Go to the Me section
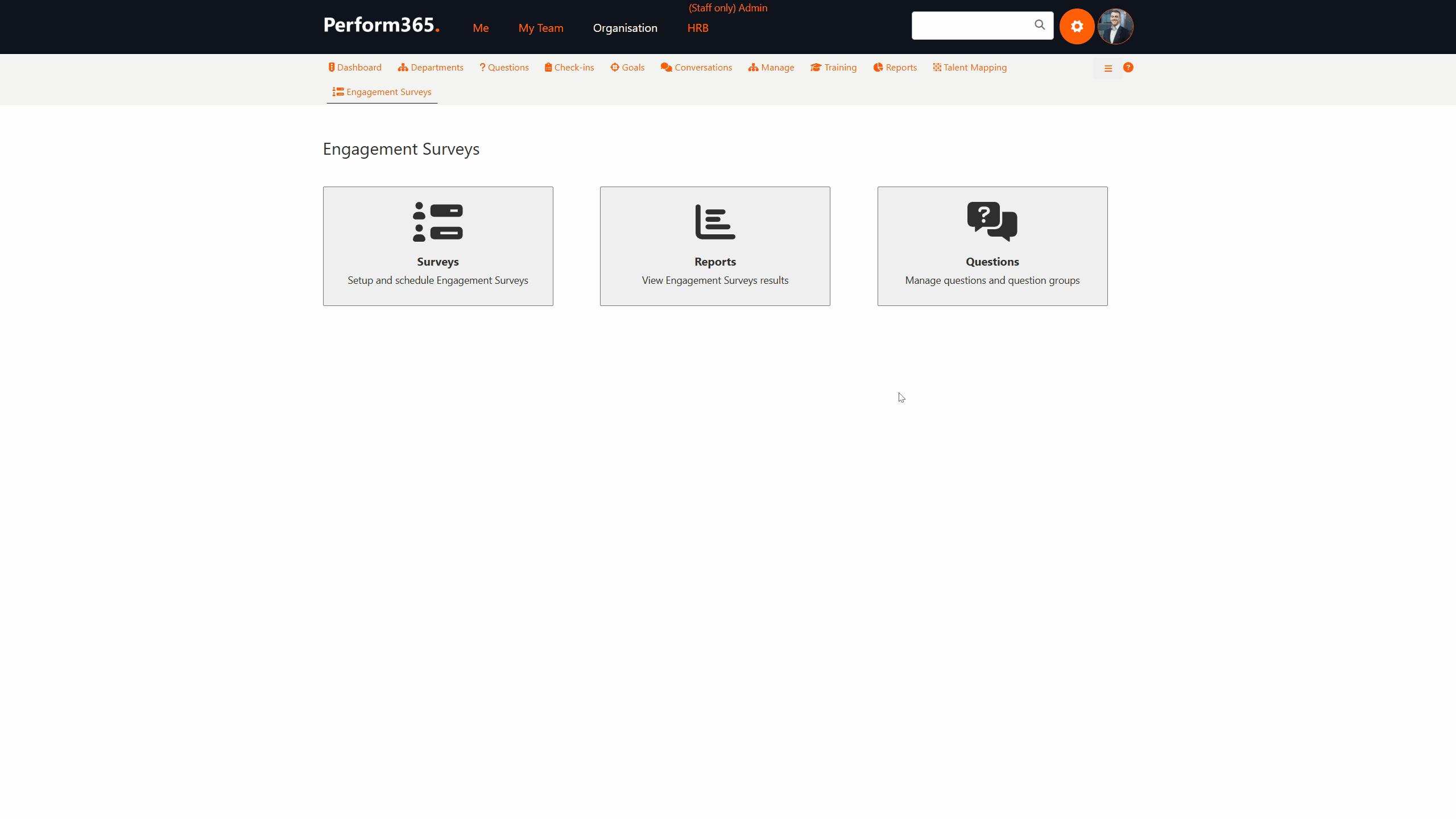Image resolution: width=1456 pixels, height=819 pixels. pos(481,28)
